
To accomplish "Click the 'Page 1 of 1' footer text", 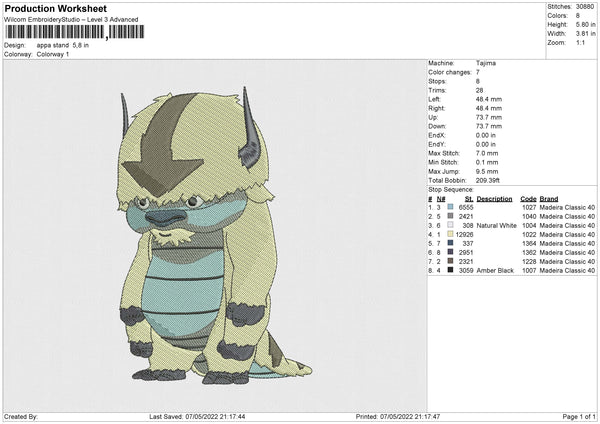I will pos(579,416).
